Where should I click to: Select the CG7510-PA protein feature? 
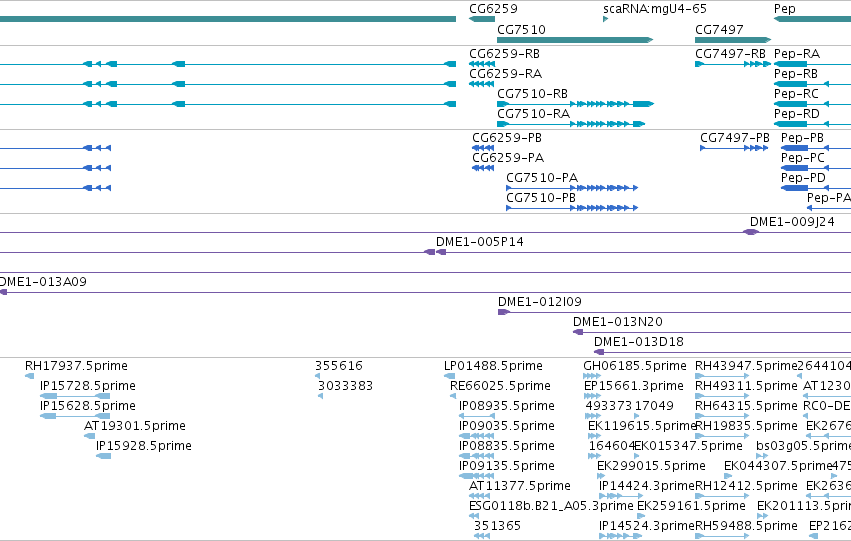point(572,188)
